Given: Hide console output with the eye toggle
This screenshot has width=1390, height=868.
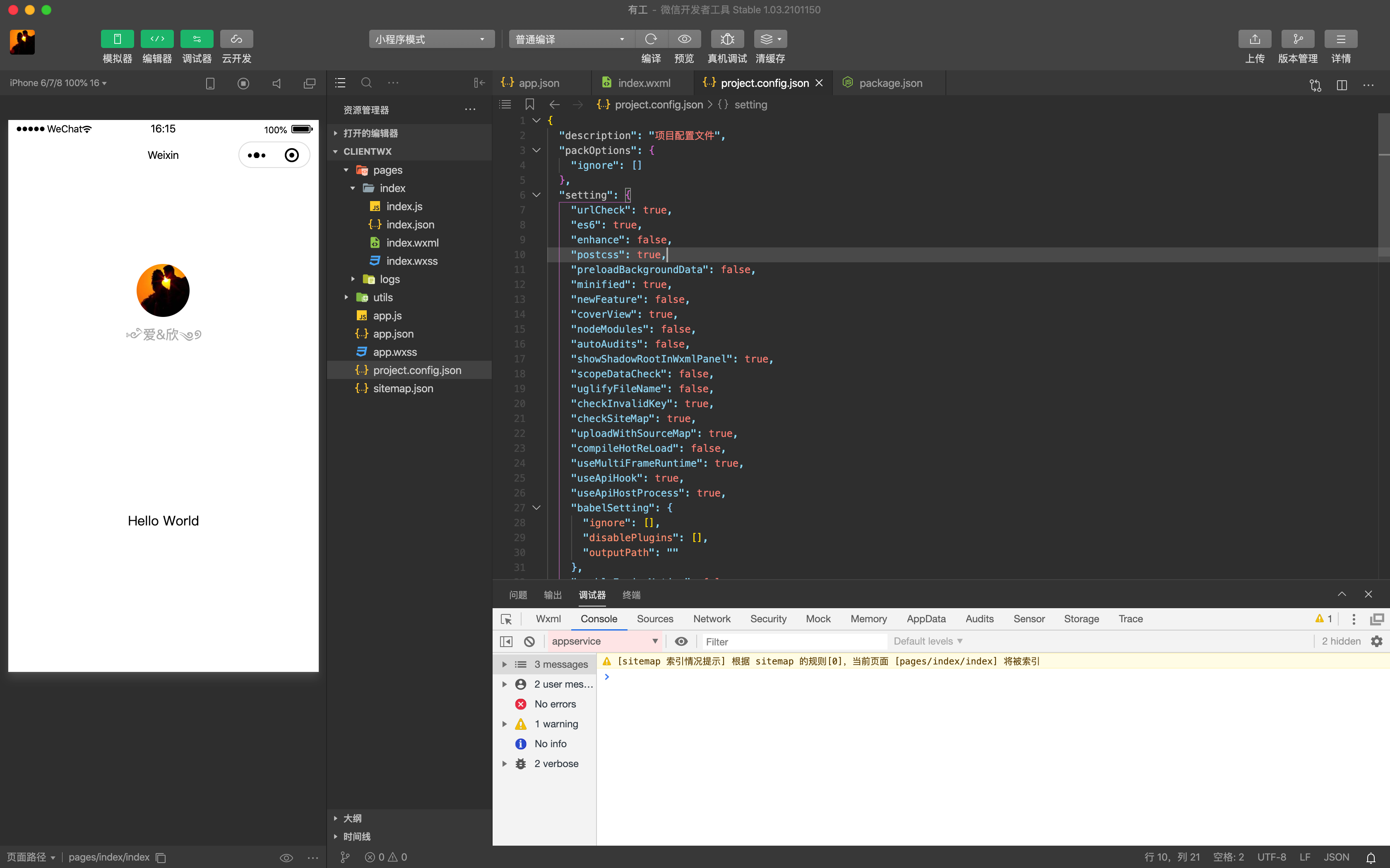Looking at the screenshot, I should coord(681,641).
